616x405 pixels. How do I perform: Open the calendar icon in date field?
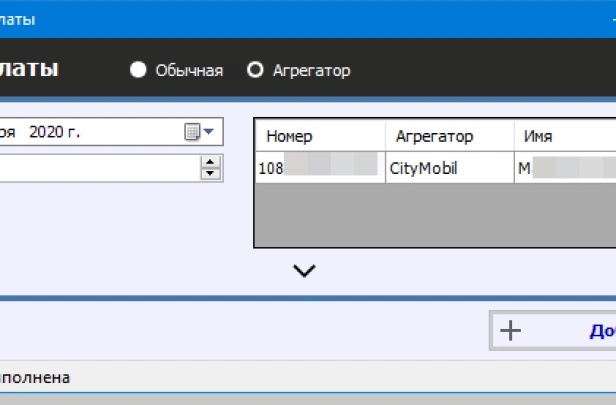click(x=192, y=132)
